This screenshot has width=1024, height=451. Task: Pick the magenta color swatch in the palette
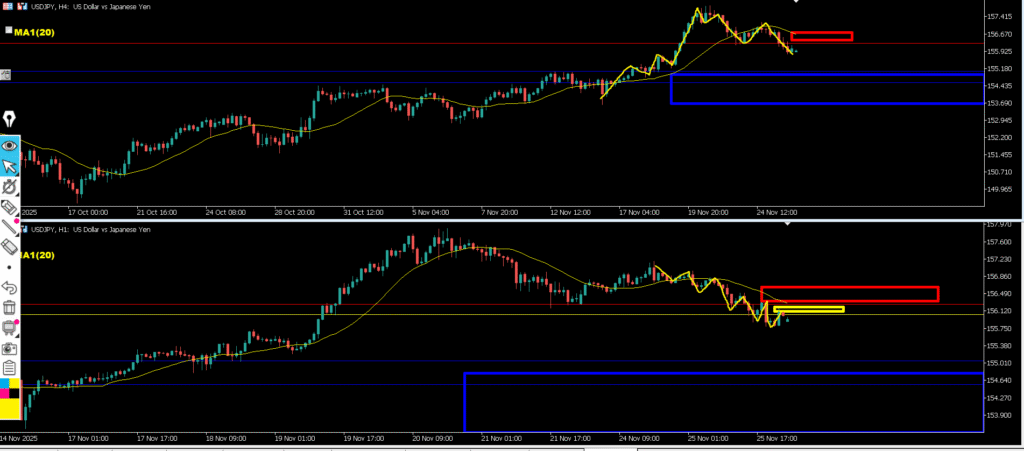[5, 394]
